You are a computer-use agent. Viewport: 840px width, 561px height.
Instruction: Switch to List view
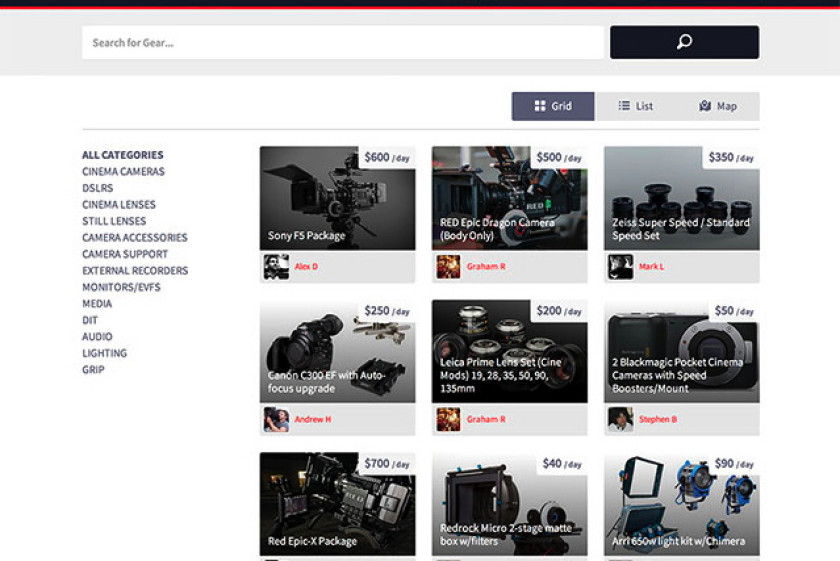pos(635,106)
